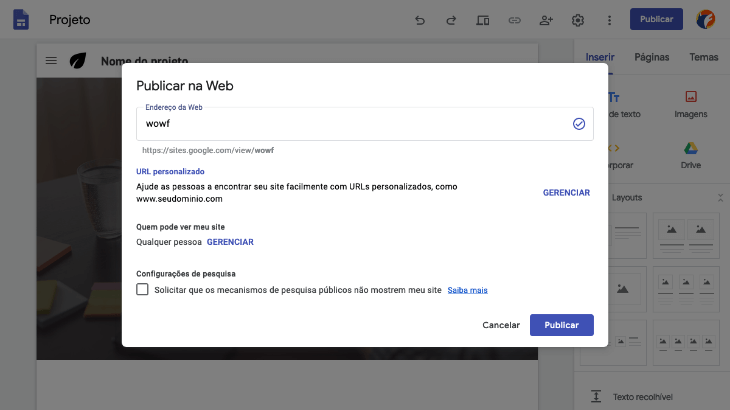The height and width of the screenshot is (410, 730).
Task: Insert Imagens from the sidebar
Action: click(690, 104)
